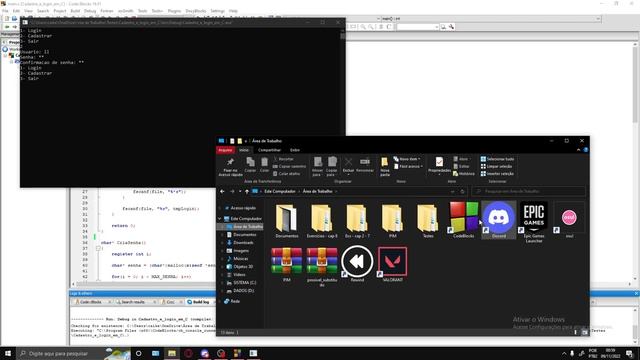Refresh the File Explorer address bar
The height and width of the screenshot is (360, 640).
[x=462, y=191]
